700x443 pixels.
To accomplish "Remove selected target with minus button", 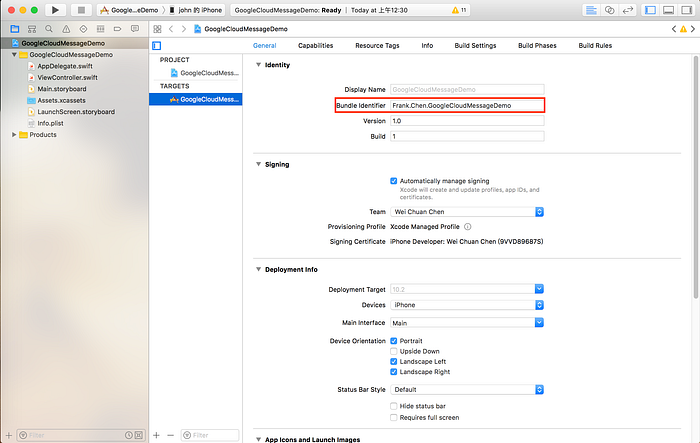I will click(170, 435).
